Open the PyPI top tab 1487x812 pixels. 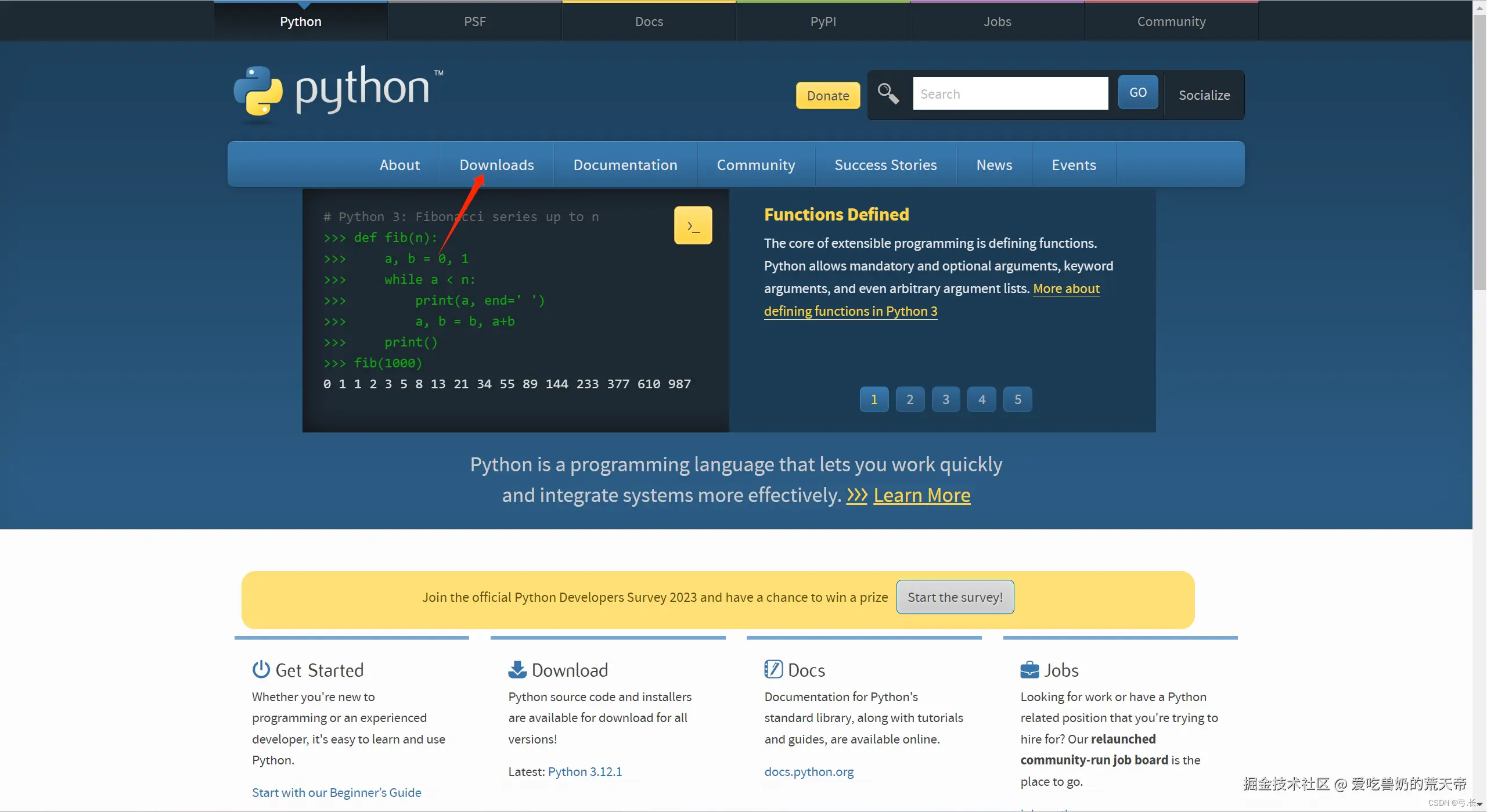[x=823, y=21]
